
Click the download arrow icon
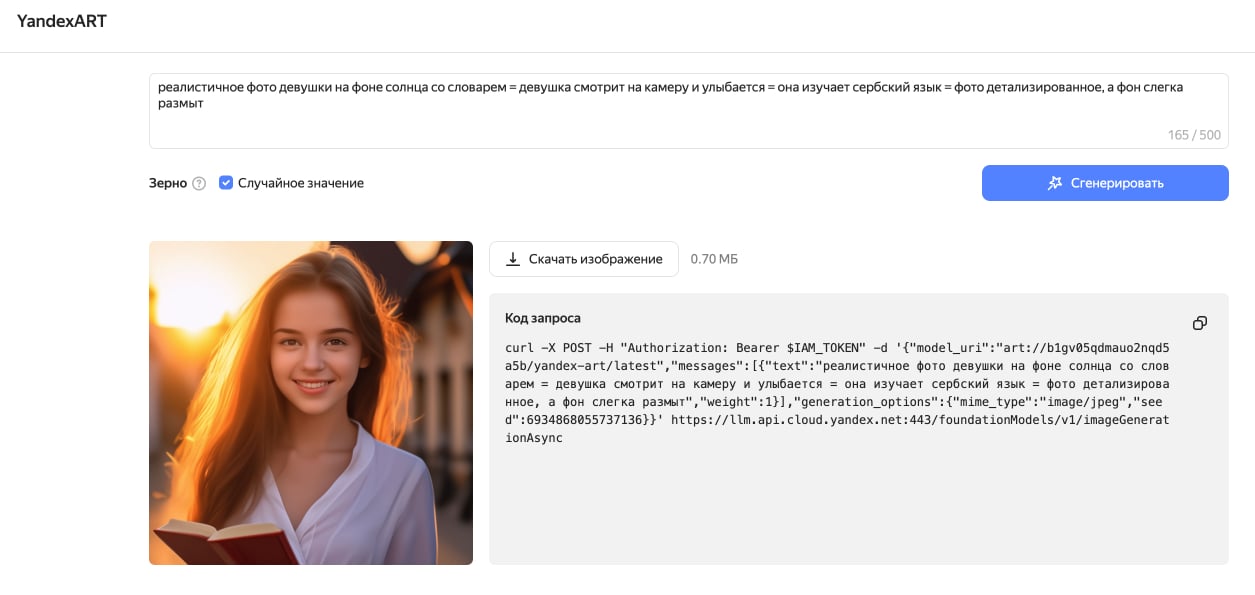tap(513, 259)
